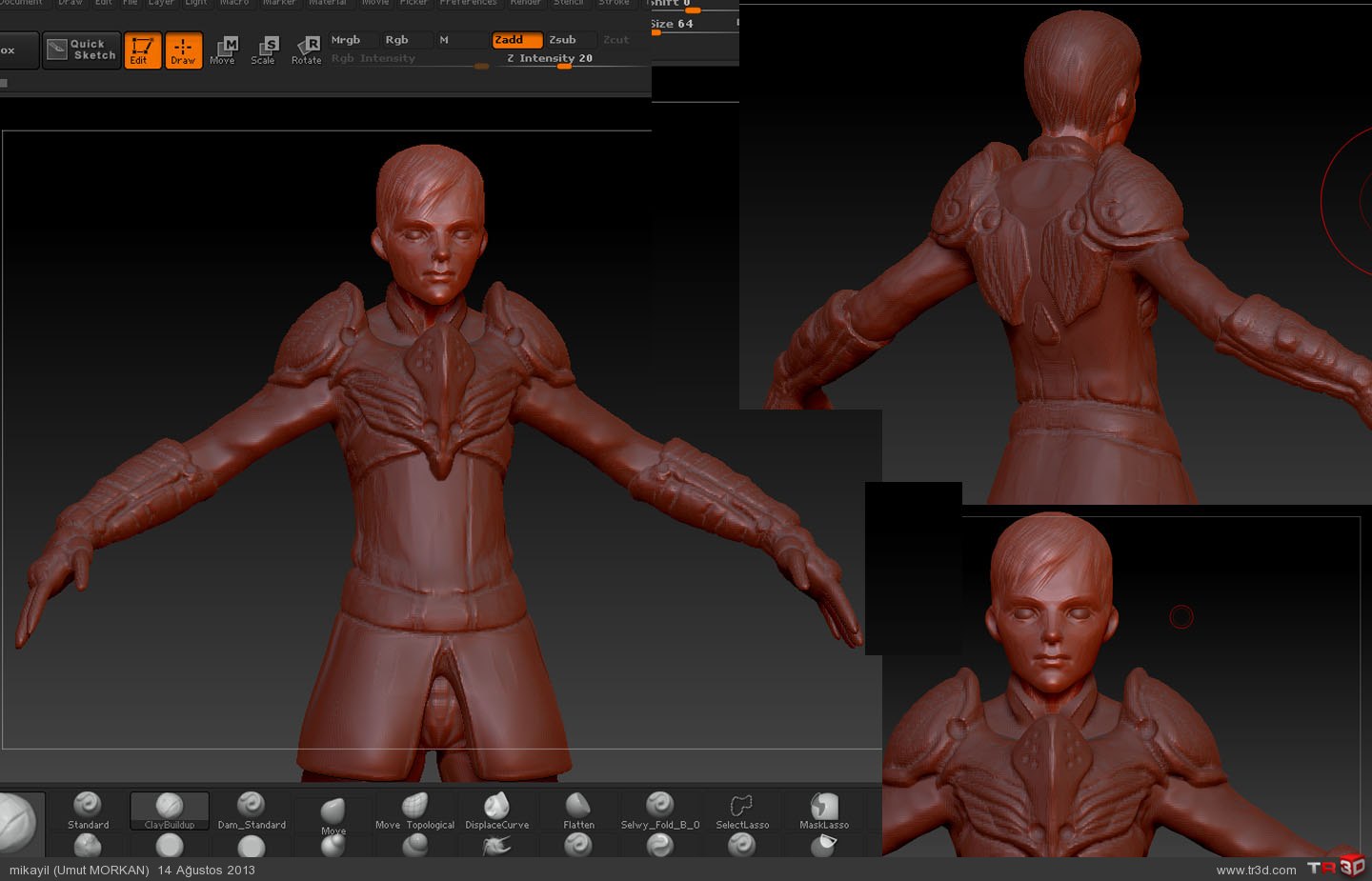Click the Z Intensity 20 slider
The height and width of the screenshot is (881, 1372).
click(571, 59)
